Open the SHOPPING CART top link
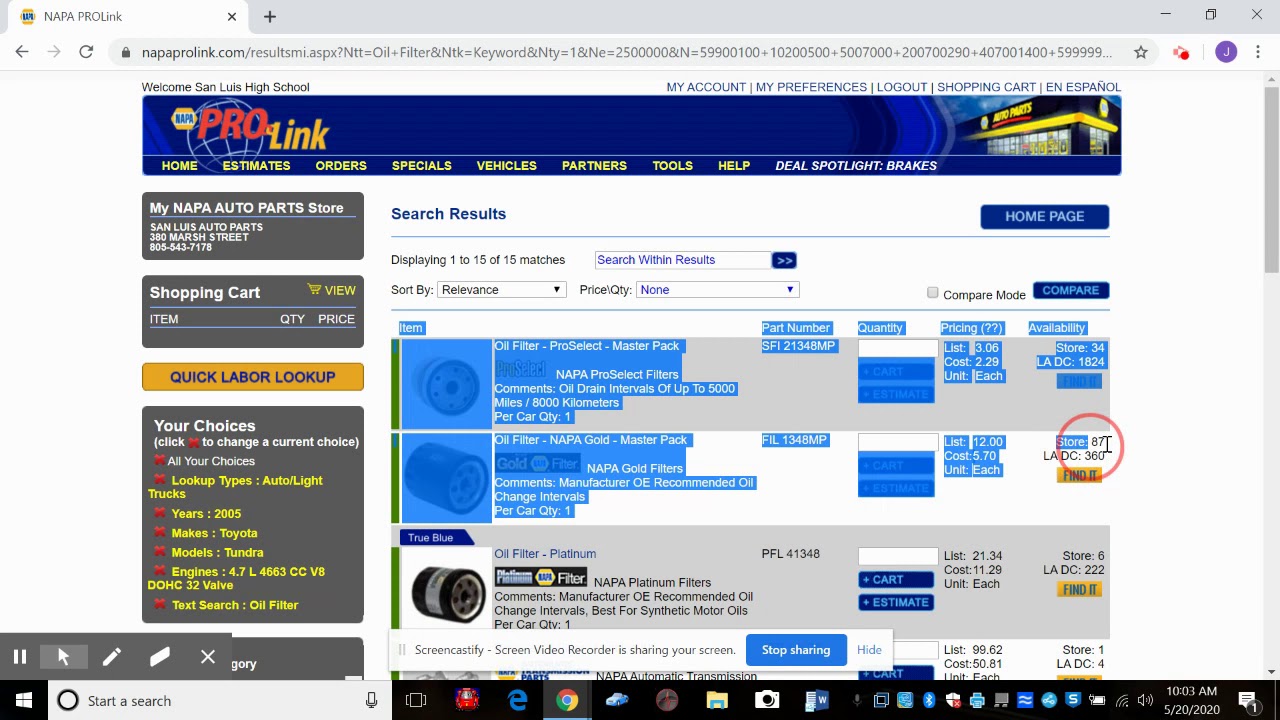1280x720 pixels. coord(986,87)
